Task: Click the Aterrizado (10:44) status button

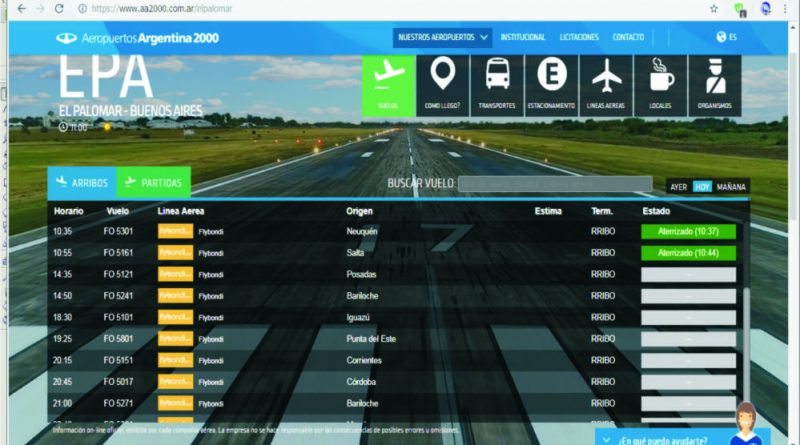Action: pos(688,253)
